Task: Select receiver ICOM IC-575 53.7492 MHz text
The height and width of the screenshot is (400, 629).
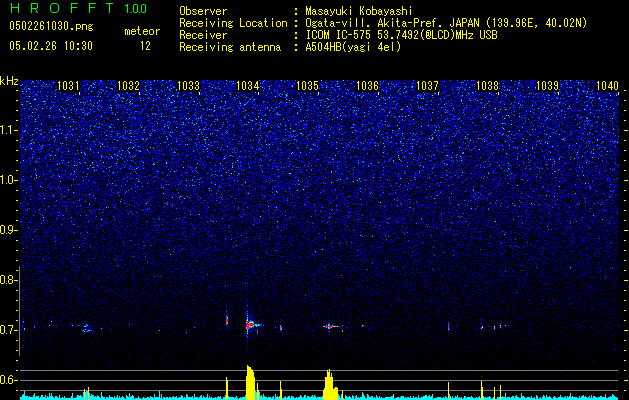Action: [401, 35]
